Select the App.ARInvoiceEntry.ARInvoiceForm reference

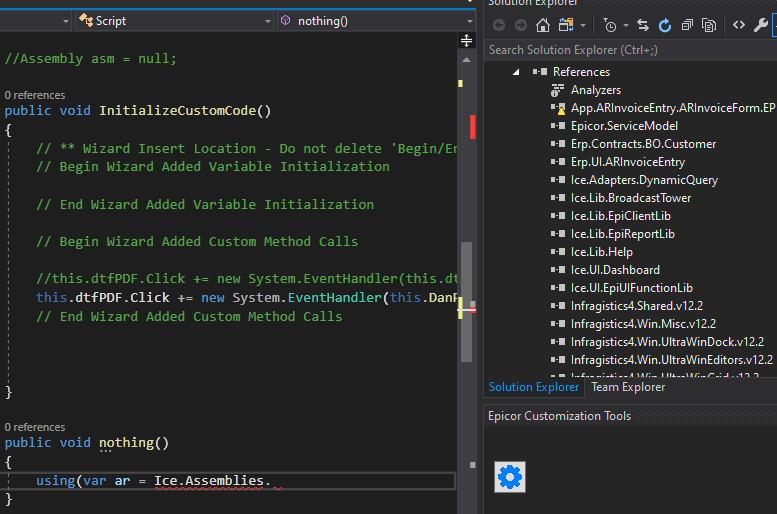click(673, 108)
